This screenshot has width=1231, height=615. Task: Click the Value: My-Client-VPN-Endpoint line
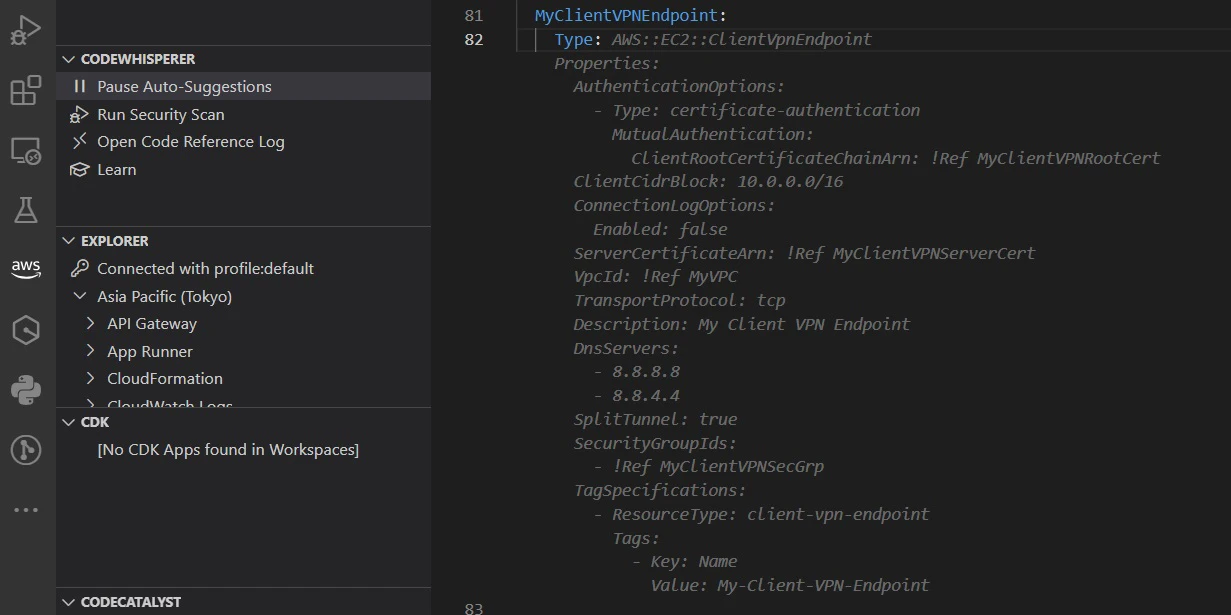[790, 585]
